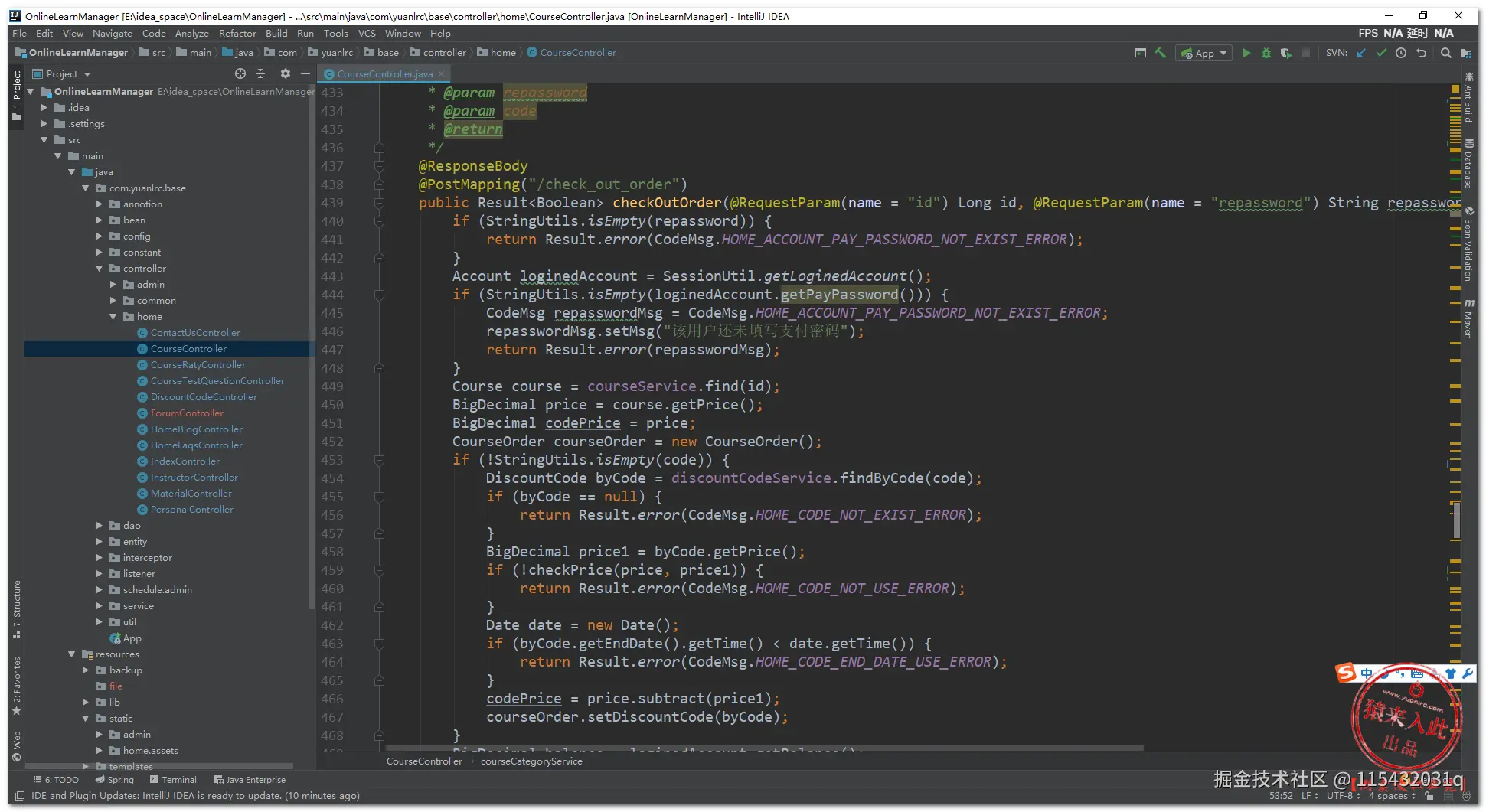
Task: Open the Maven side panel
Action: click(x=1468, y=318)
